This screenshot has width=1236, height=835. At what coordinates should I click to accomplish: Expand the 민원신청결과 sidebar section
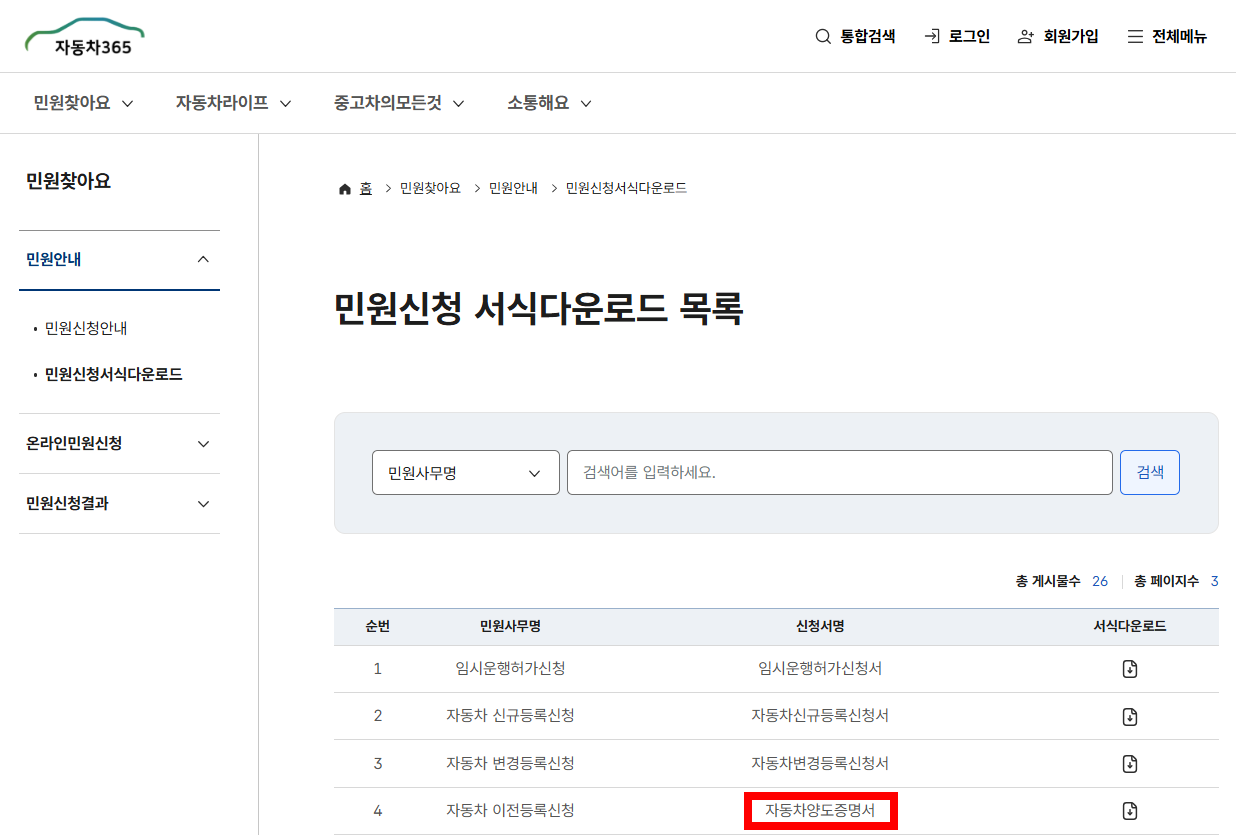coord(119,504)
